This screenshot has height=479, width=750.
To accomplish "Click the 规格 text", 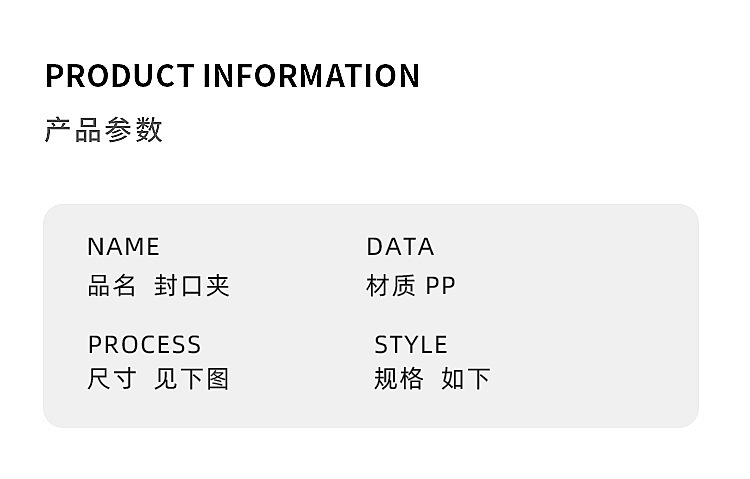I will point(399,379).
